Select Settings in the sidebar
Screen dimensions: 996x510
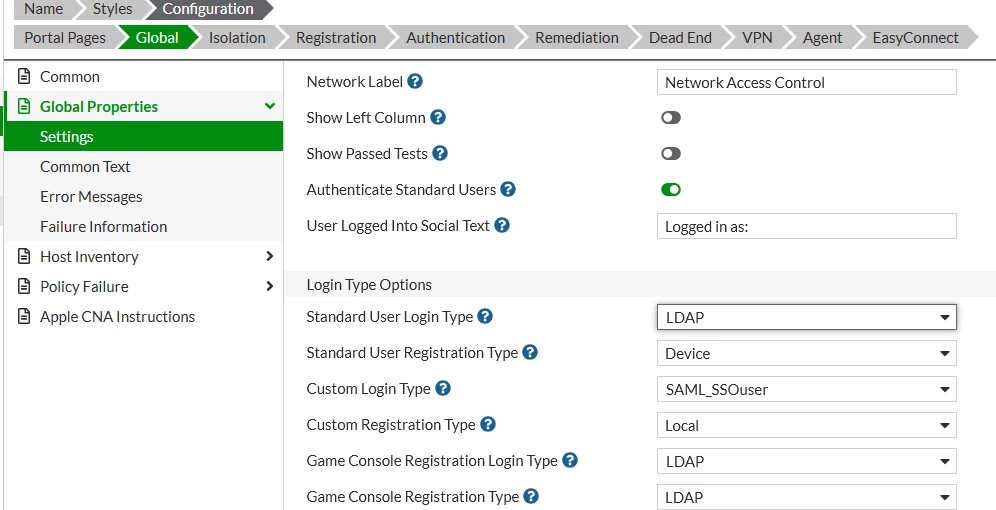click(x=144, y=137)
